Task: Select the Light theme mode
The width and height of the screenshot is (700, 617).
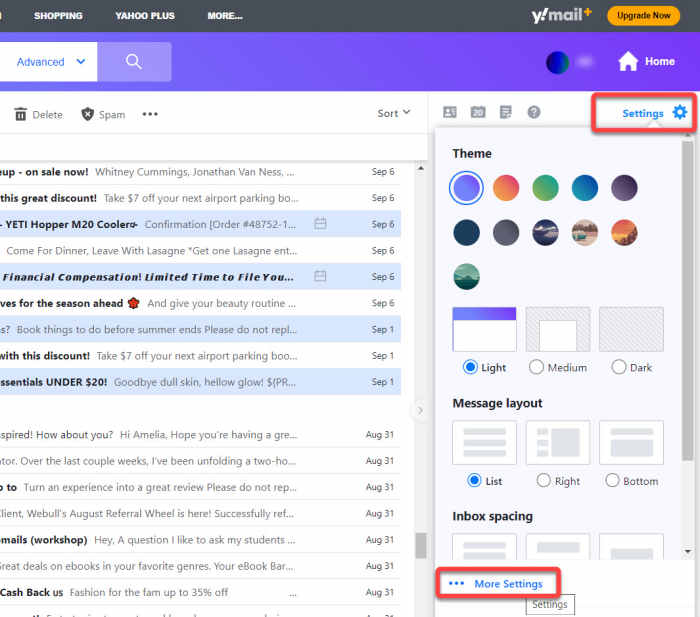Action: (x=470, y=367)
